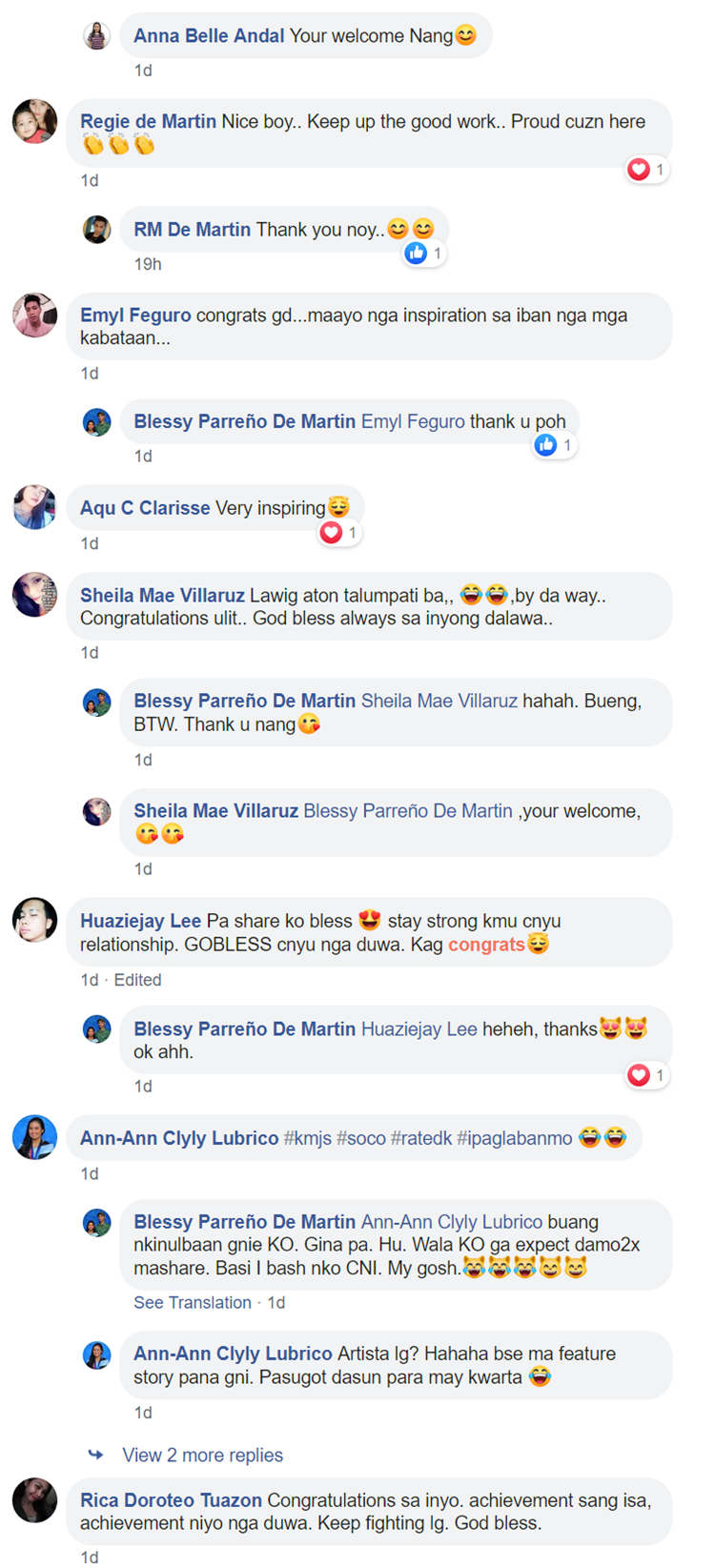Click the heart reaction on Aqu C Clarisse's comment
The width and height of the screenshot is (715, 1568).
[331, 533]
